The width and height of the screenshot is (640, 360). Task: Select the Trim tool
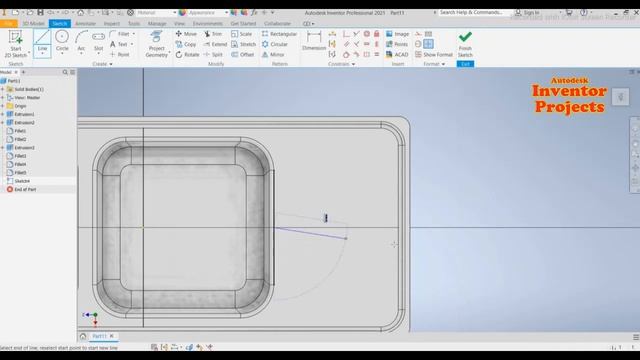[x=213, y=34]
